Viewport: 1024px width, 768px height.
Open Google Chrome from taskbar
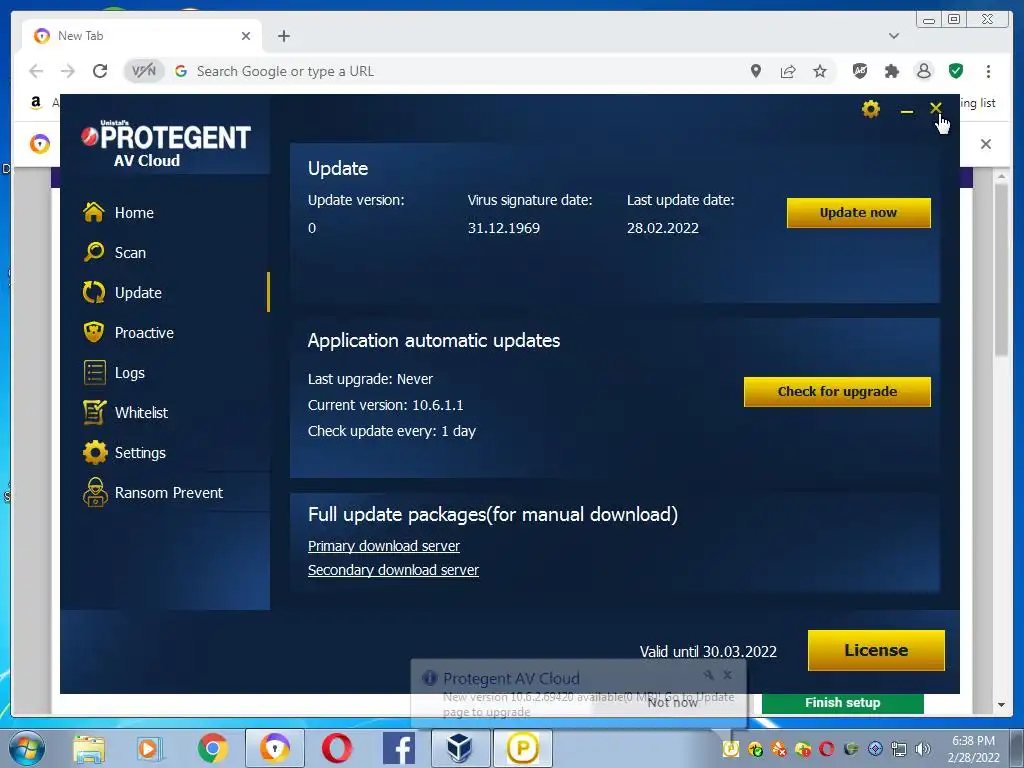pos(212,748)
